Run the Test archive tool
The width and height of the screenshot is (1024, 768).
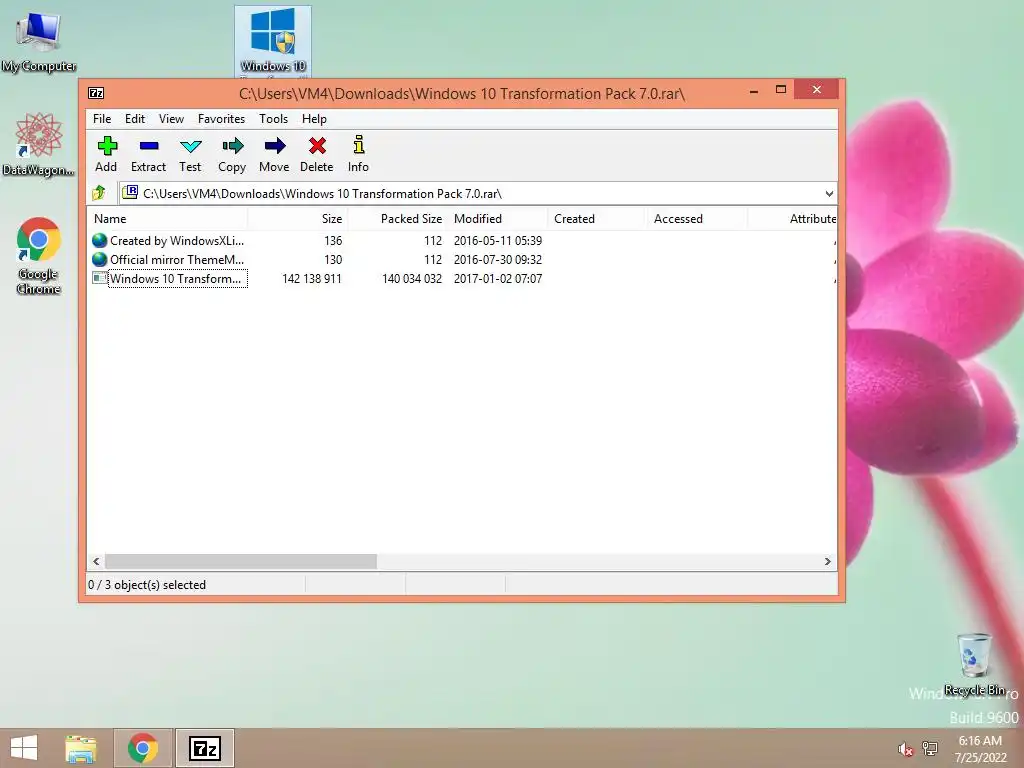coord(191,146)
